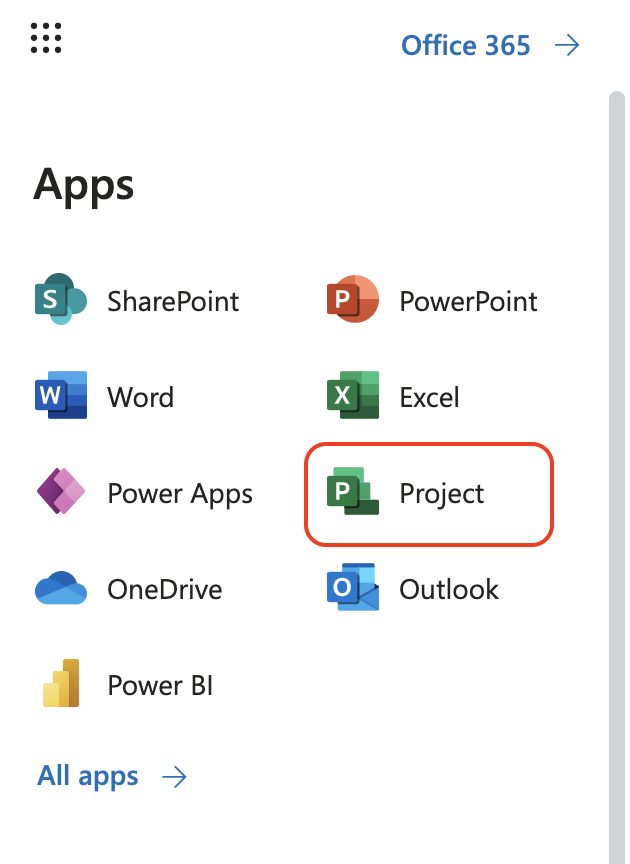Select the Power BI label
This screenshot has height=864, width=630.
click(160, 685)
